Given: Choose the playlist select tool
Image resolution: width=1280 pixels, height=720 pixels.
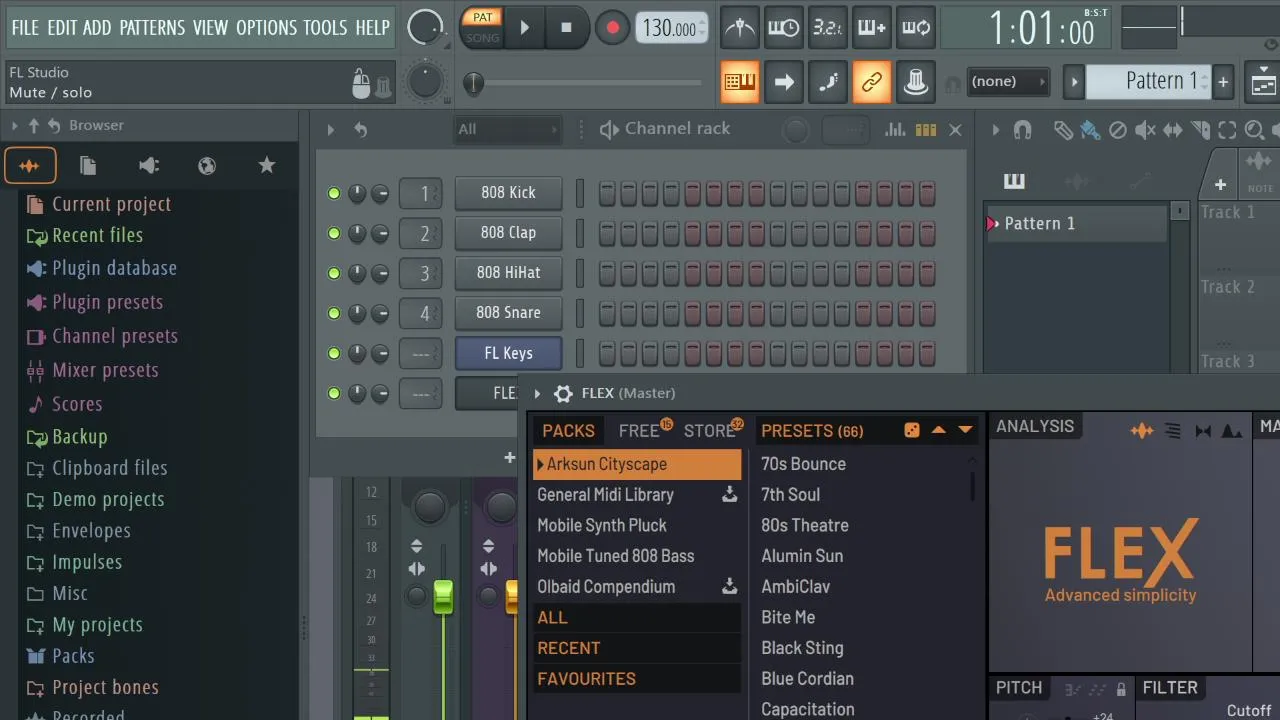Looking at the screenshot, I should coord(1227,130).
